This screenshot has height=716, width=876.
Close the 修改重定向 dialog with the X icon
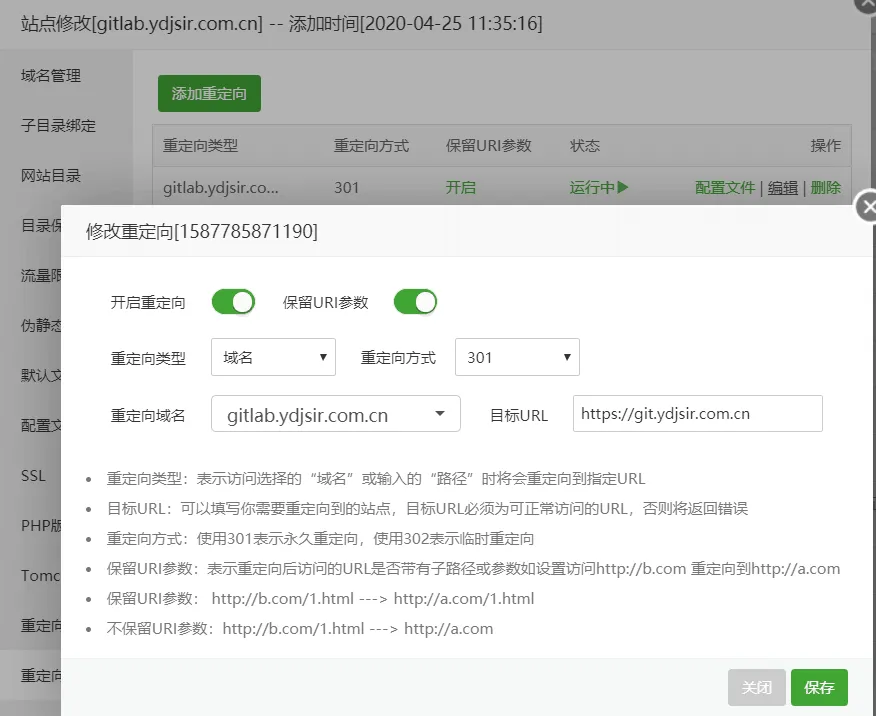point(867,207)
